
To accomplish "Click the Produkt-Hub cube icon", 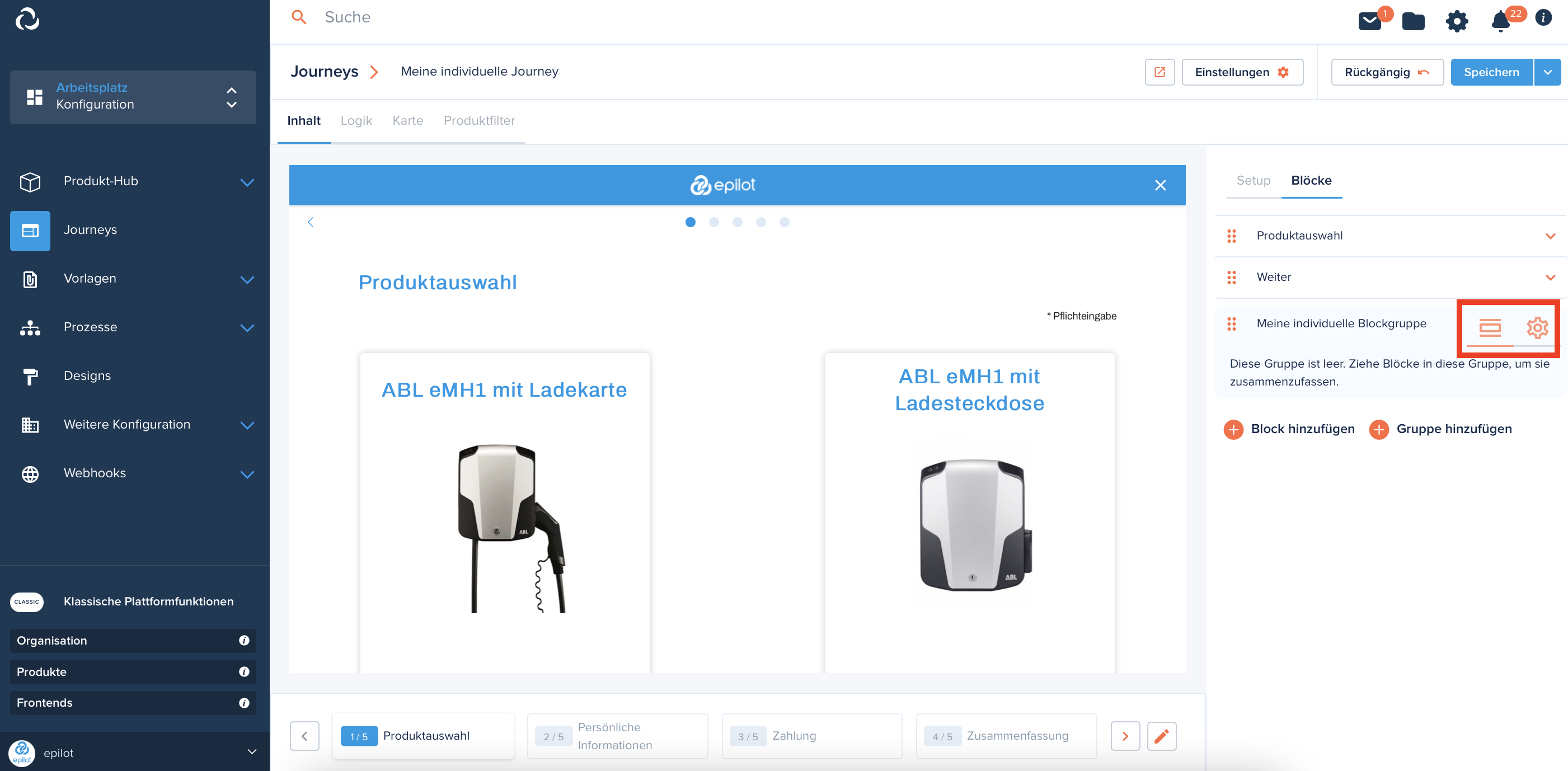I will 30,181.
